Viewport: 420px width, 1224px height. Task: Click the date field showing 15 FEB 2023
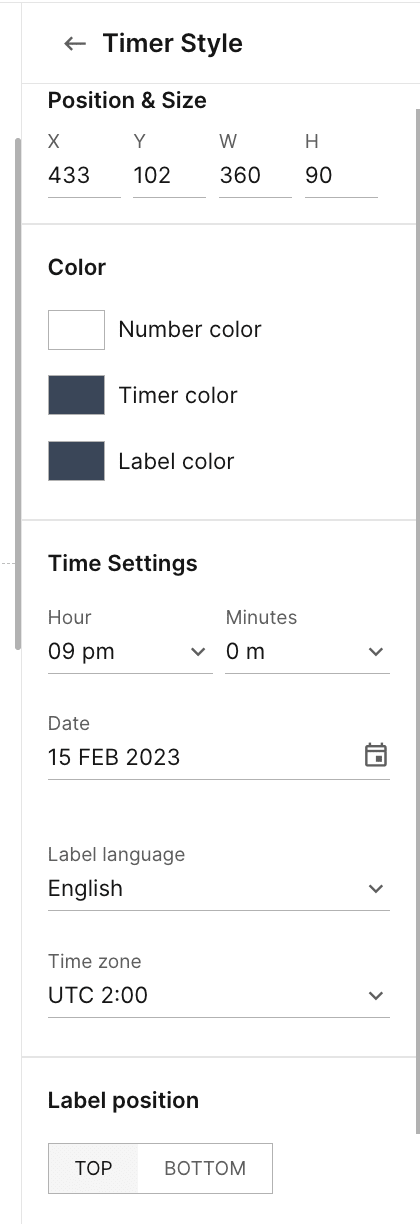click(x=219, y=757)
